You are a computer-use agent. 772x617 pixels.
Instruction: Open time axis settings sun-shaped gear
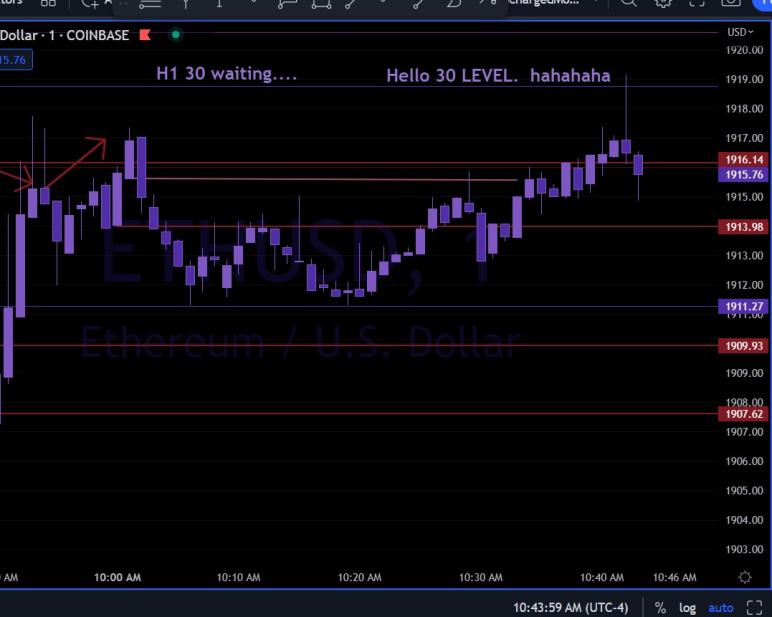(x=745, y=577)
